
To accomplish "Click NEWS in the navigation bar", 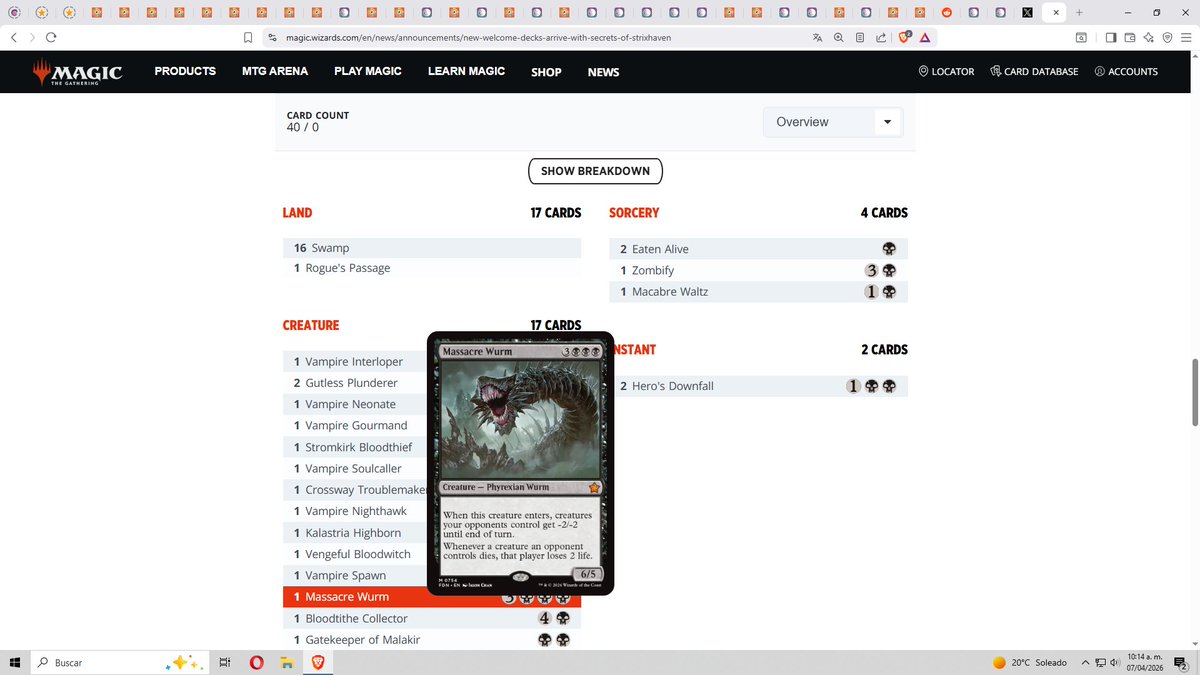I will (x=603, y=72).
